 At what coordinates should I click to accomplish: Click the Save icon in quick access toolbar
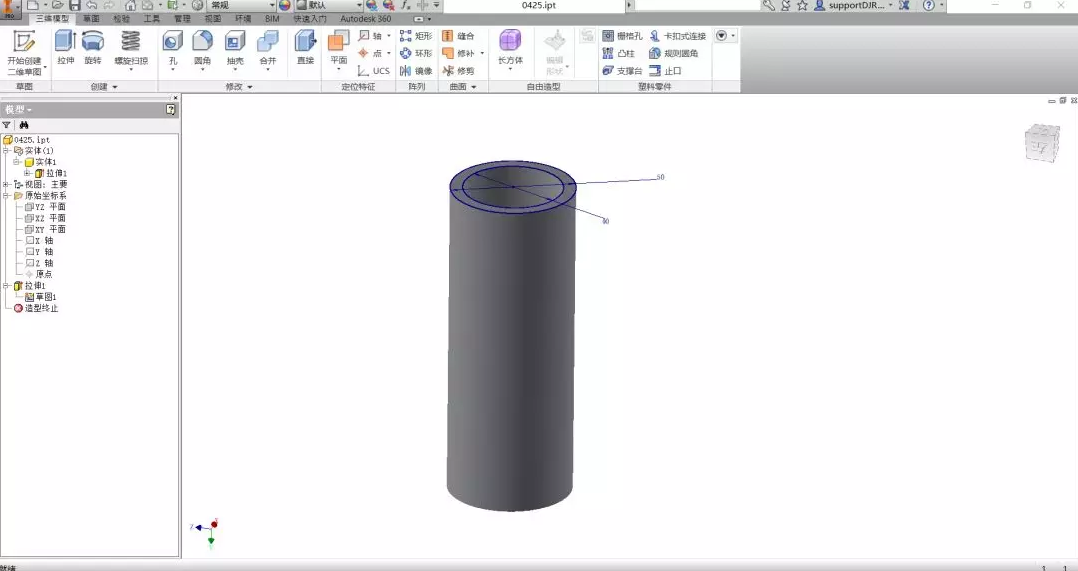point(75,5)
